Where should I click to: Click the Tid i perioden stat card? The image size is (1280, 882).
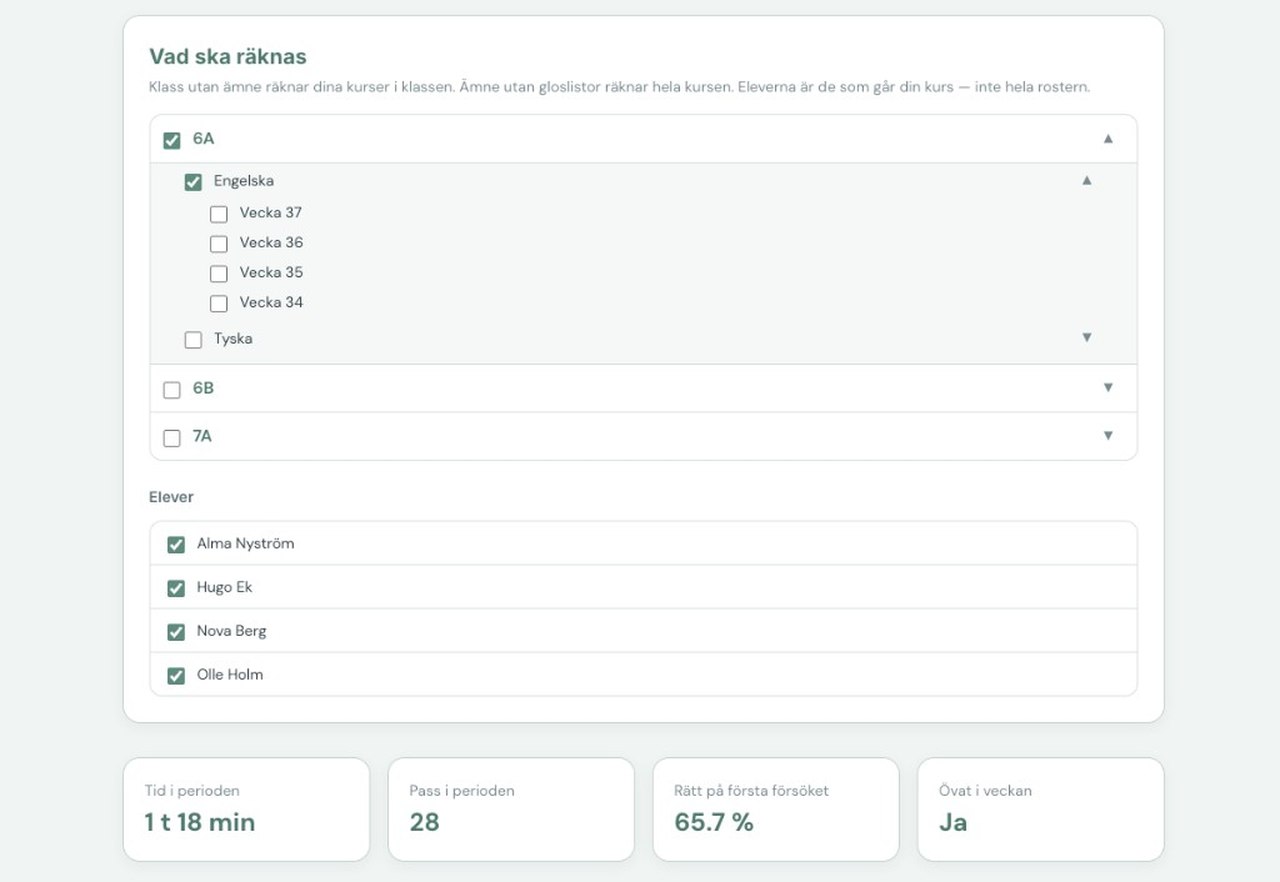click(246, 809)
